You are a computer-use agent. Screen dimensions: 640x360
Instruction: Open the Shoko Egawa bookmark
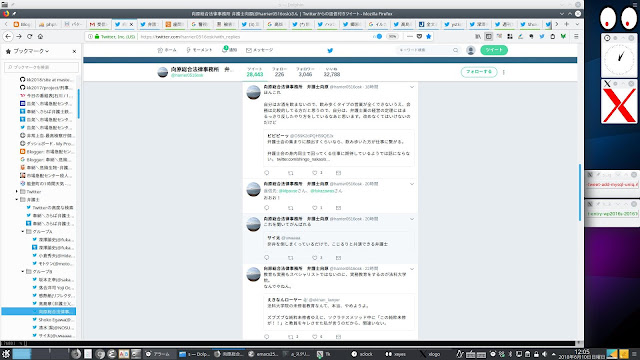click(x=53, y=320)
